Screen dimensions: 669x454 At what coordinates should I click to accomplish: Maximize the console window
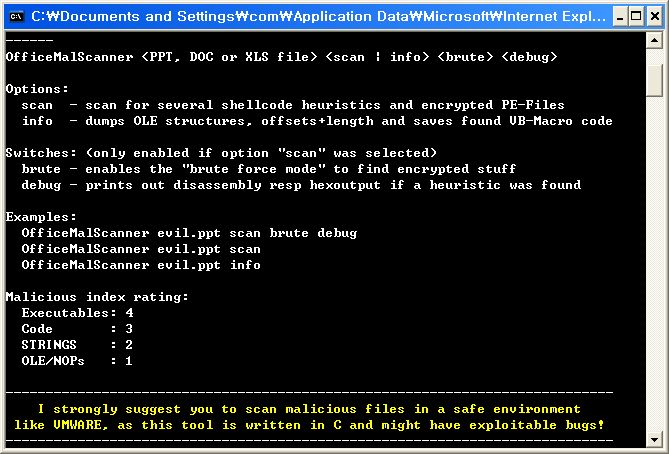636,17
